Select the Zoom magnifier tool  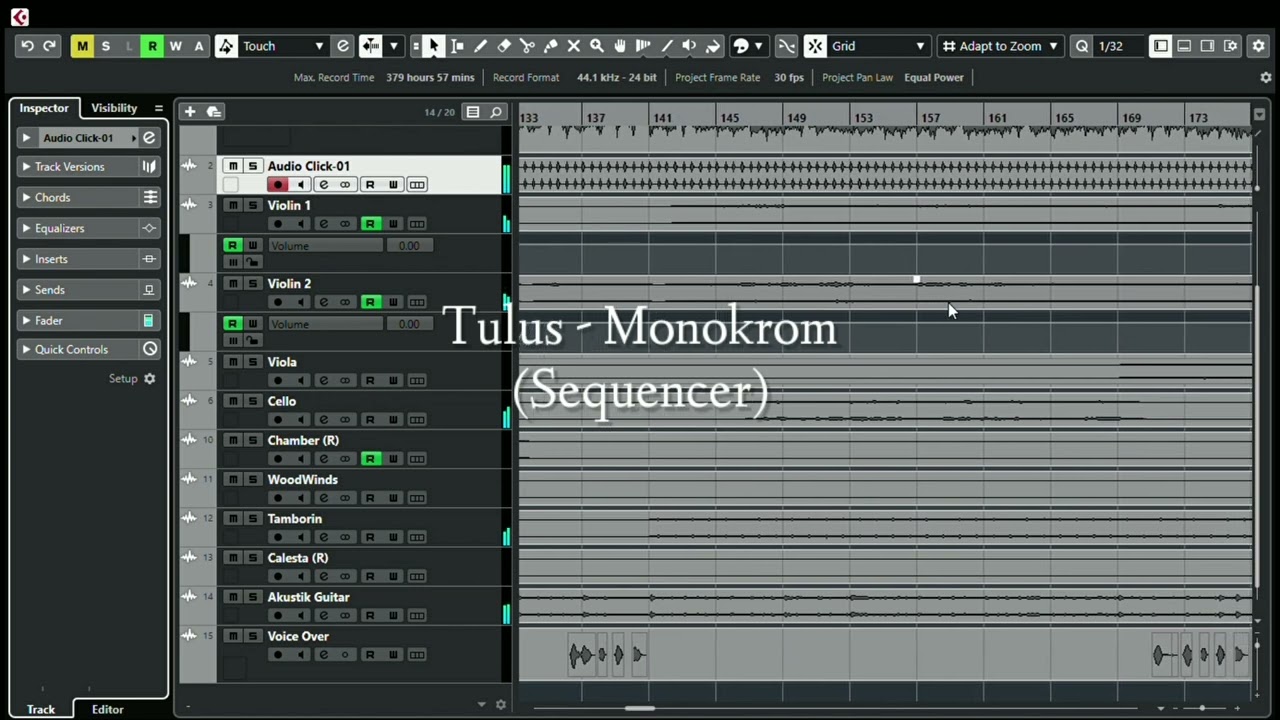coord(597,46)
